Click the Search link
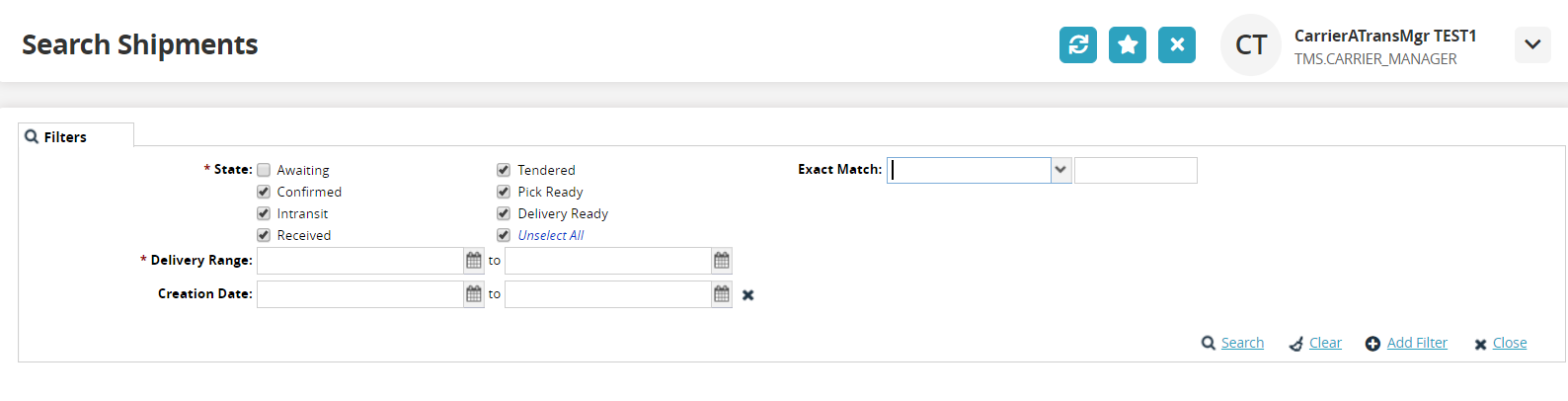This screenshot has height=401, width=1568. [1242, 343]
